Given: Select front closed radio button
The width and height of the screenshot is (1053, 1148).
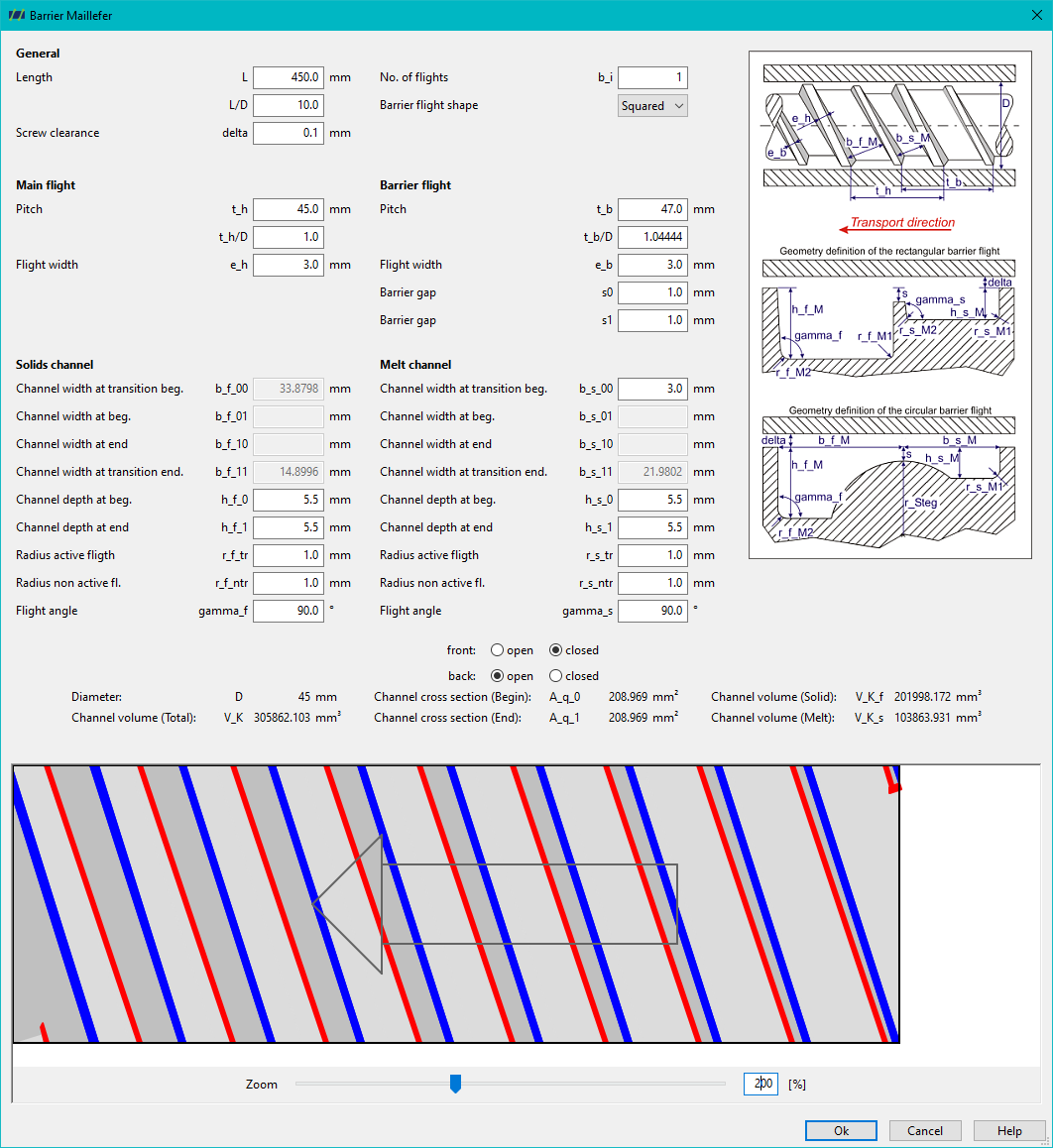Looking at the screenshot, I should click(556, 650).
